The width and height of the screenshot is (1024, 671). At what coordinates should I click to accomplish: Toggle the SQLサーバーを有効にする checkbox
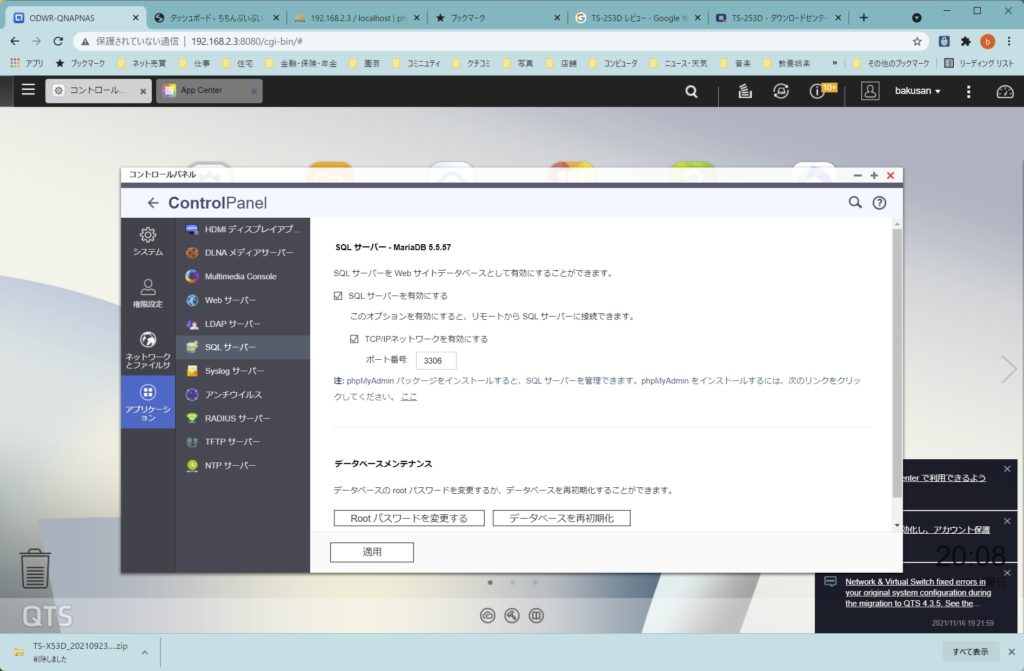(338, 296)
